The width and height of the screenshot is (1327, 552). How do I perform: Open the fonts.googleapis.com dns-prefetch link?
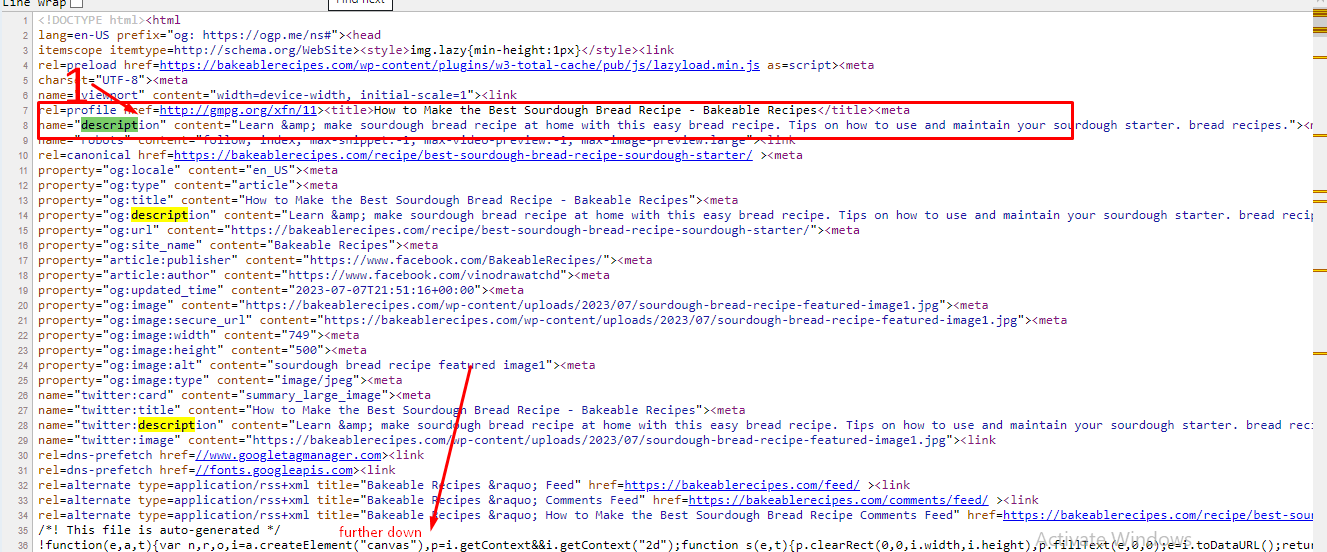[x=275, y=470]
